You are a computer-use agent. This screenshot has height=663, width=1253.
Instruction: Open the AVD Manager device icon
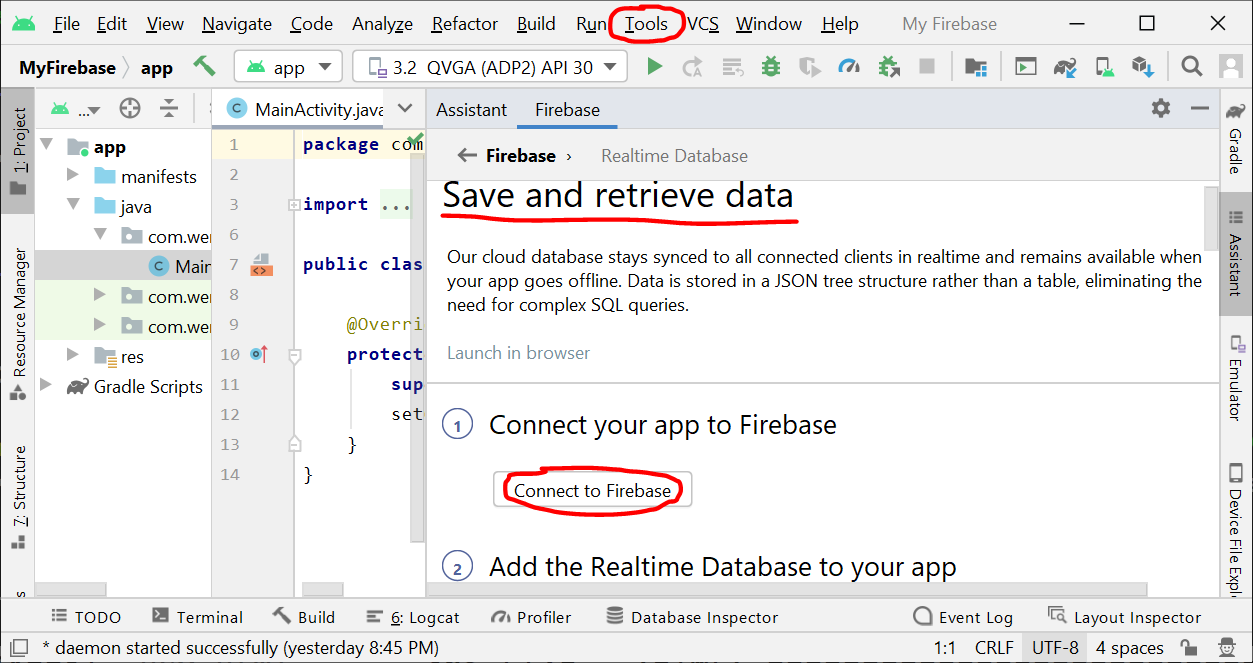pyautogui.click(x=1104, y=67)
